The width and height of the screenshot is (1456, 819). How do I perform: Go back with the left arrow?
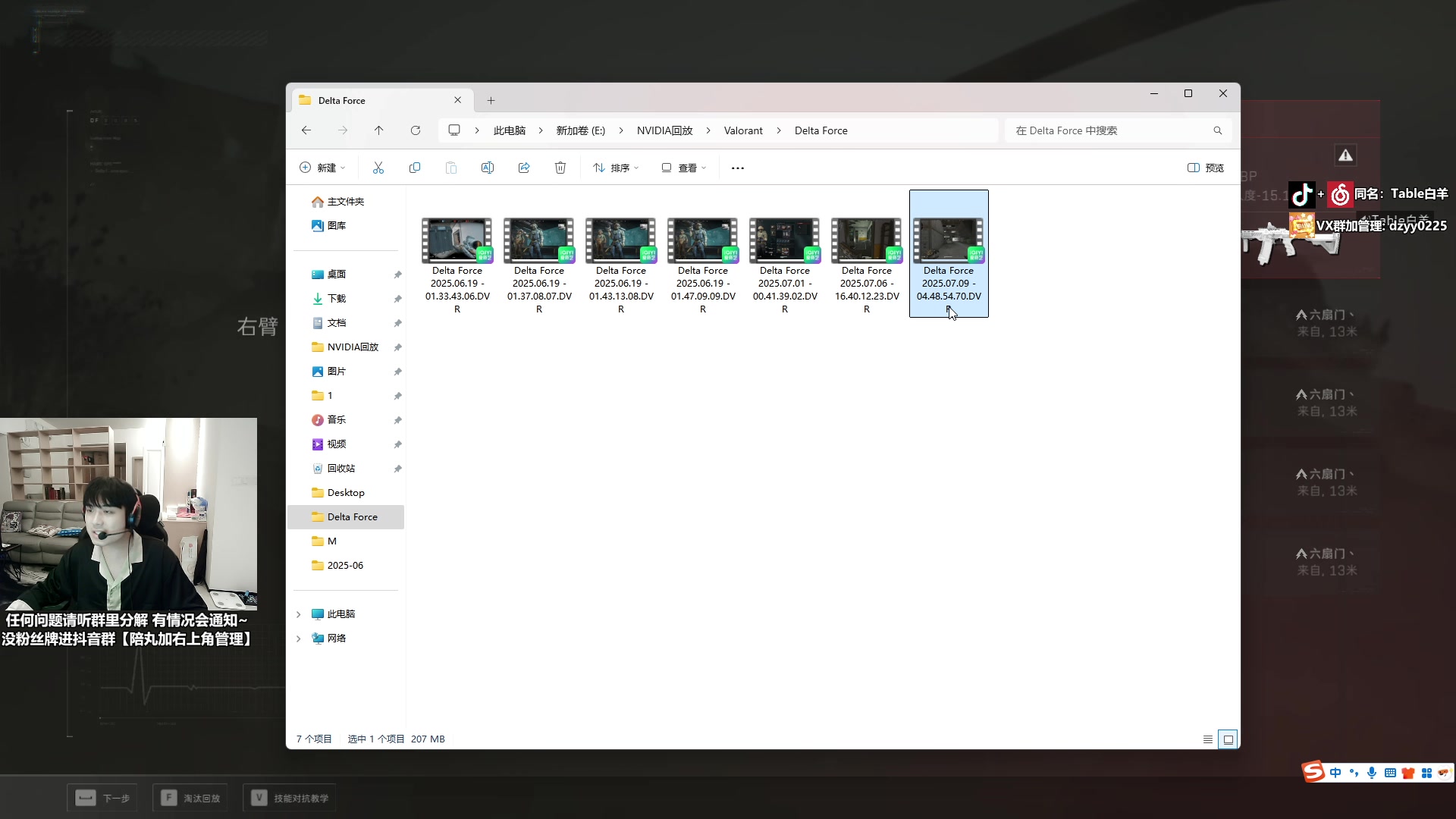tap(306, 130)
